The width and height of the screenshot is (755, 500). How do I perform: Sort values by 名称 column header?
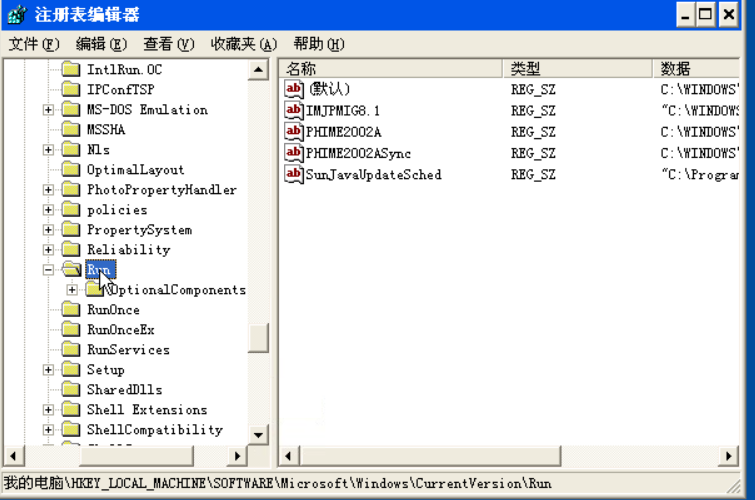(x=391, y=68)
